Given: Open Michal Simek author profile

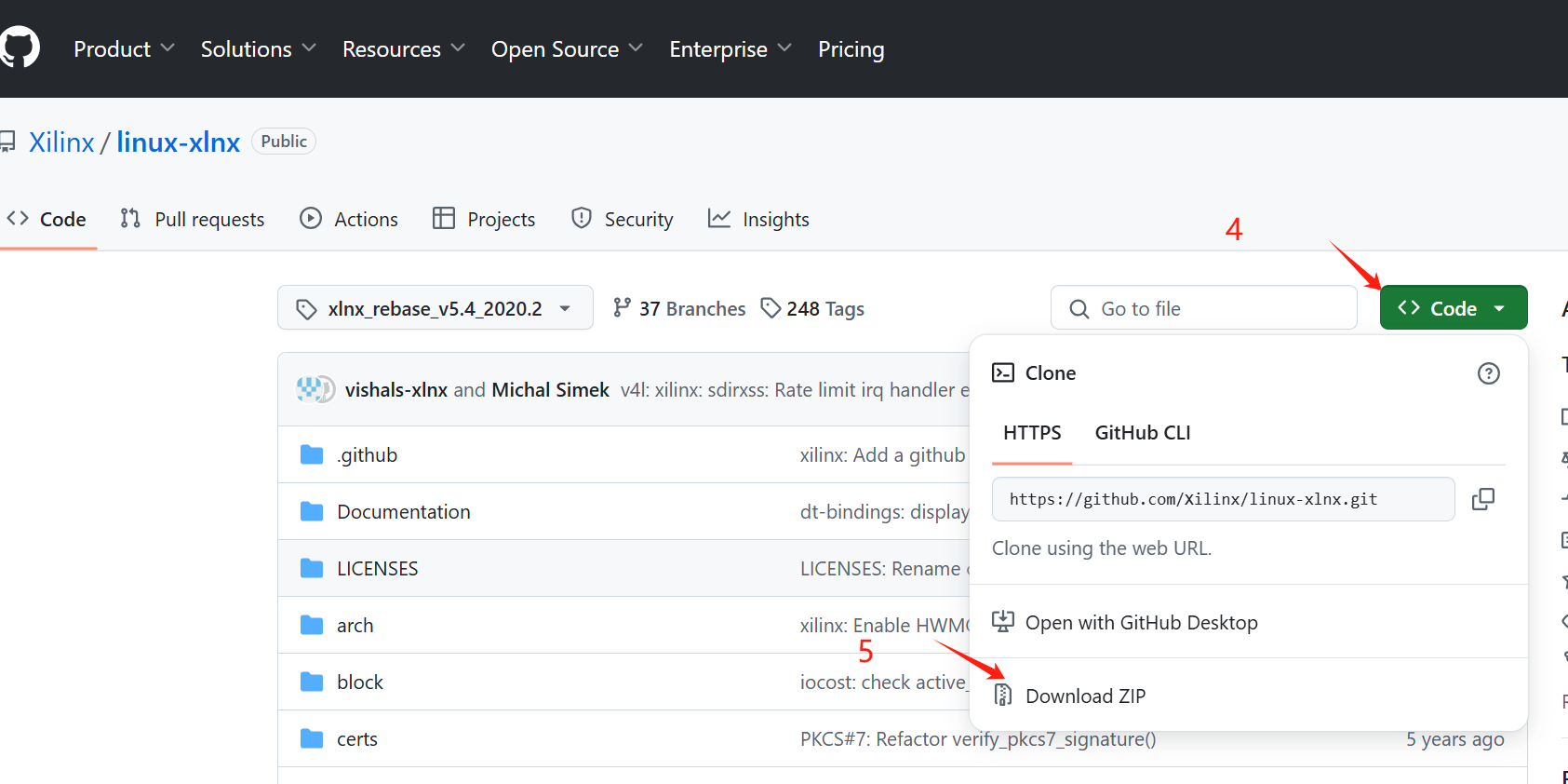Looking at the screenshot, I should 550,390.
